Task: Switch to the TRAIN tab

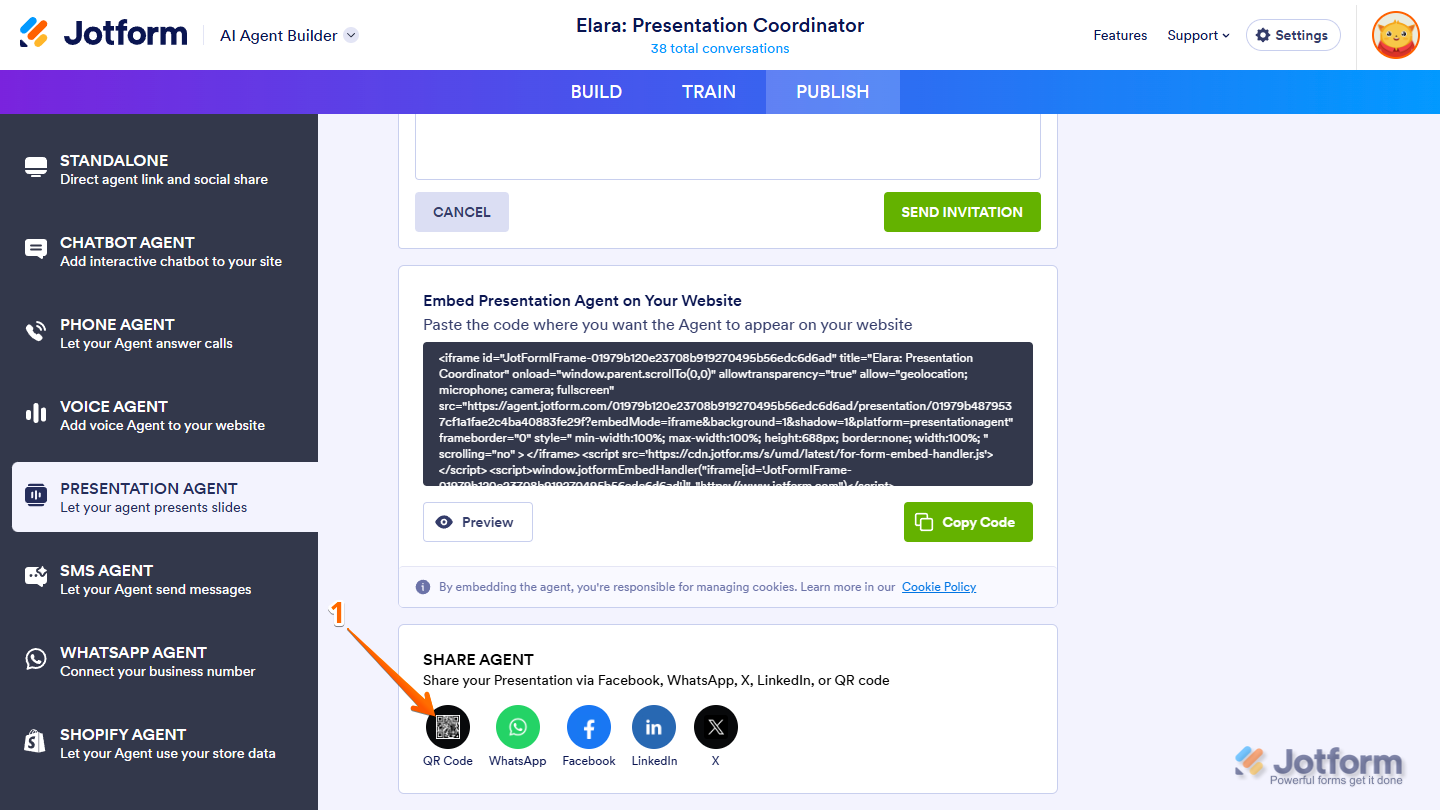Action: tap(709, 92)
